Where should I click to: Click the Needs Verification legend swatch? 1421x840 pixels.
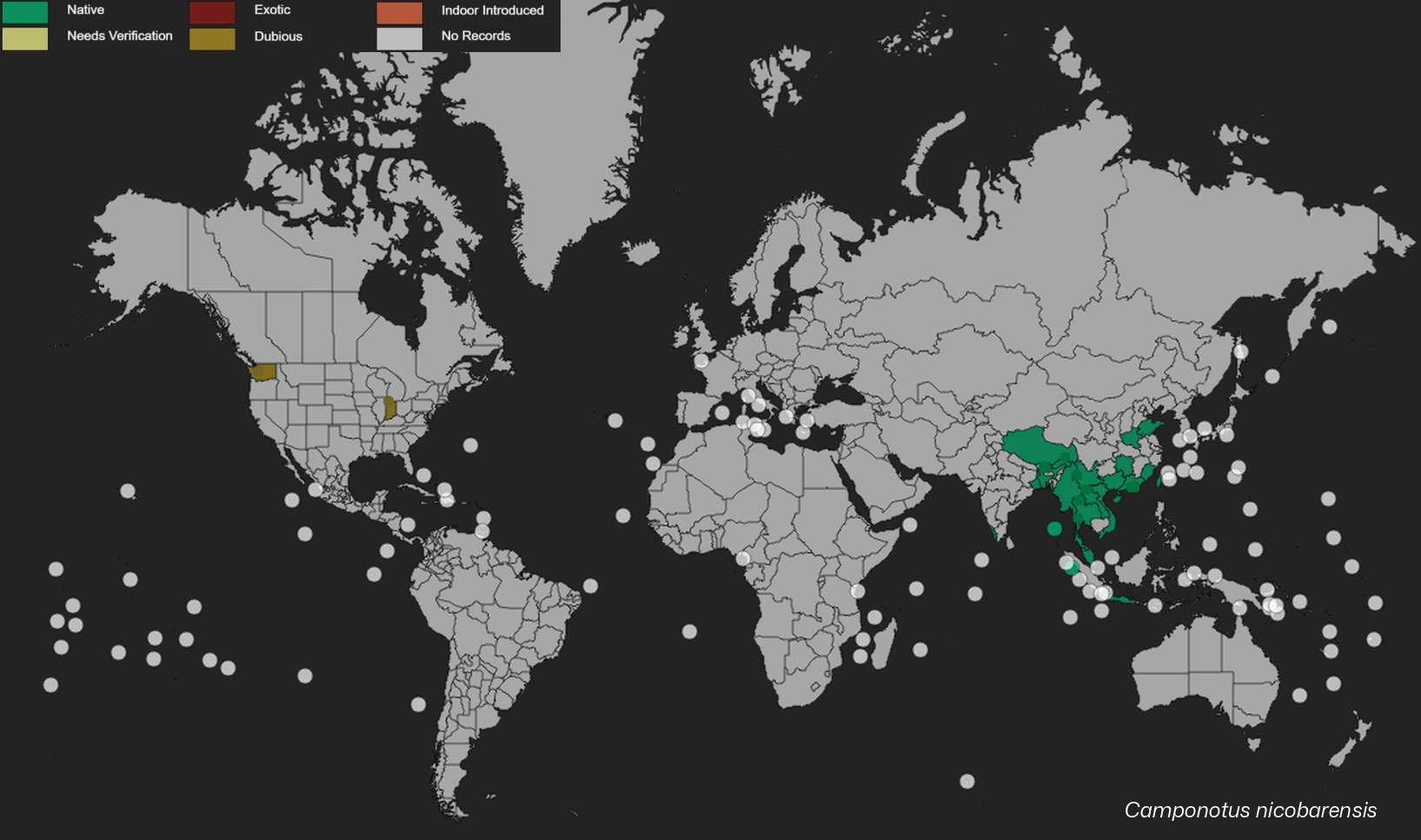(25, 38)
